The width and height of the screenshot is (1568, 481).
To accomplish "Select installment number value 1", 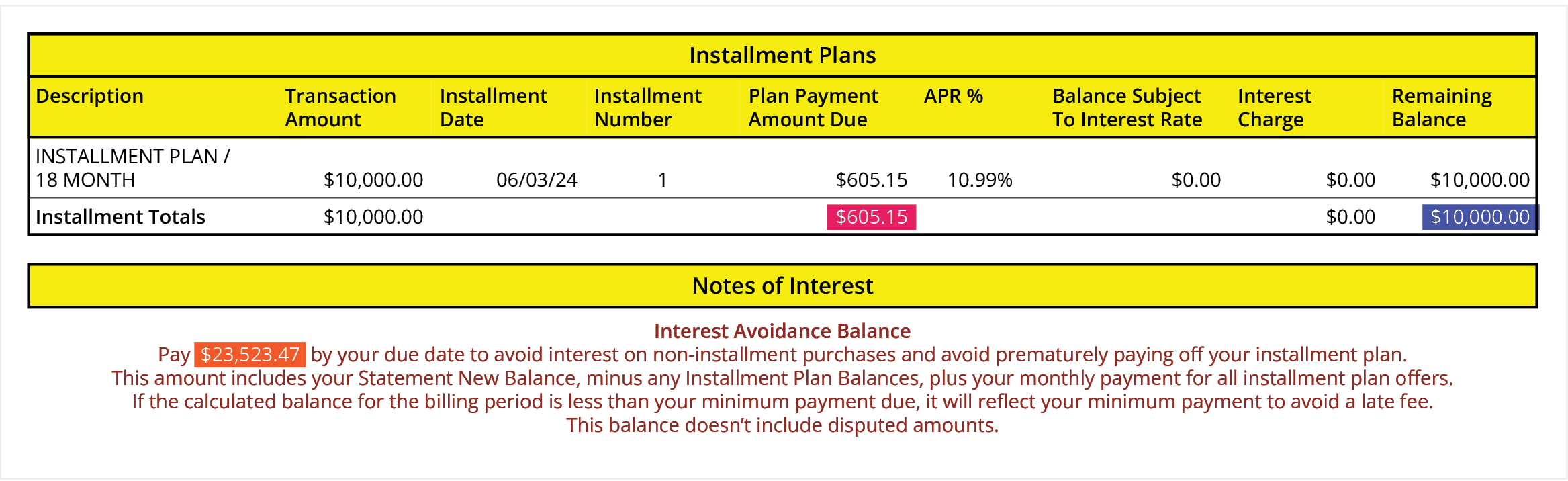I will [662, 180].
